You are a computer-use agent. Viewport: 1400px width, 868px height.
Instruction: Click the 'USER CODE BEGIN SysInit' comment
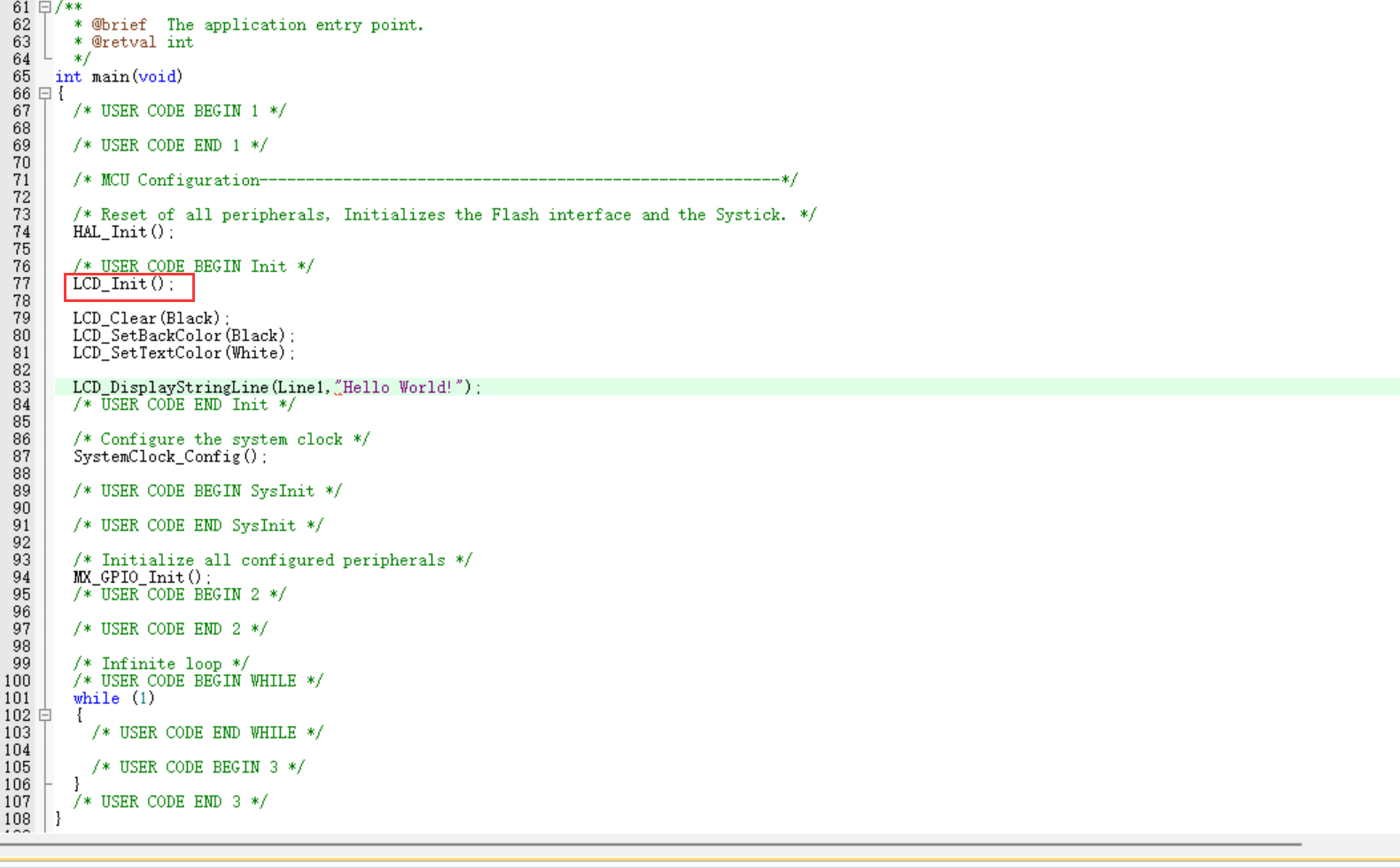click(x=207, y=491)
